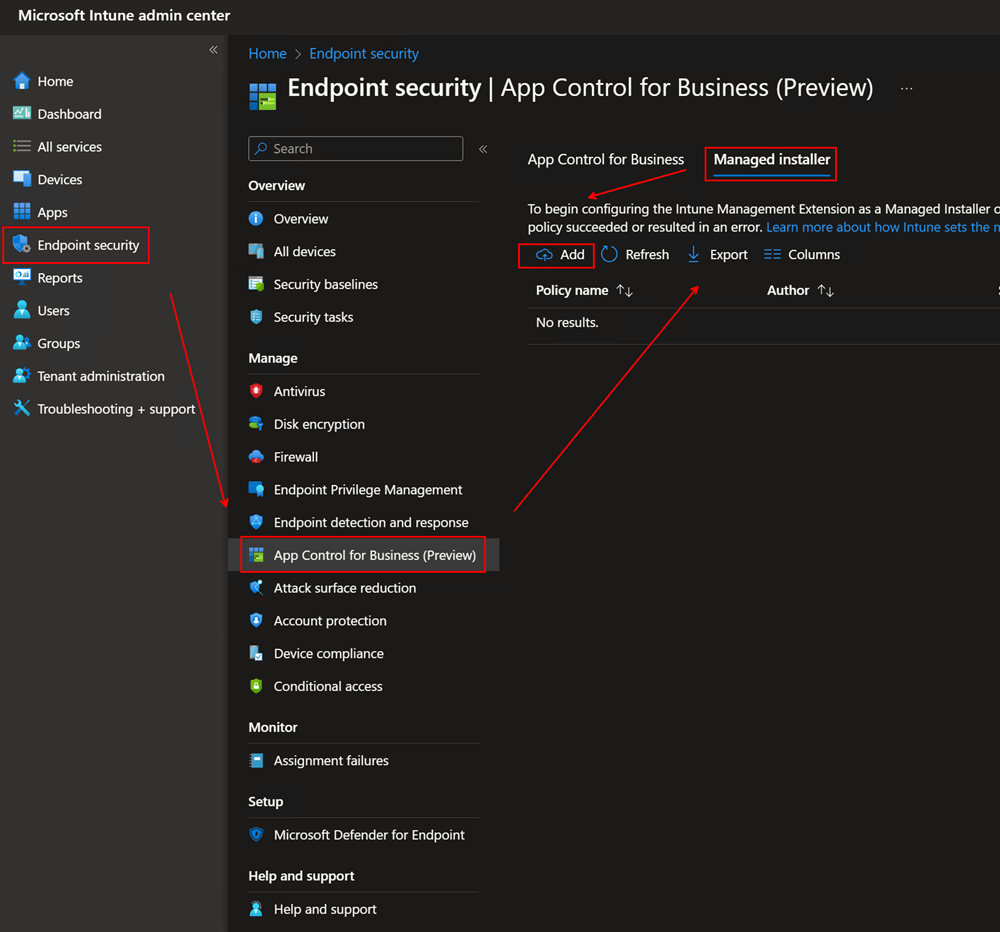Follow the Home breadcrumb link
The width and height of the screenshot is (1000, 932).
(267, 54)
